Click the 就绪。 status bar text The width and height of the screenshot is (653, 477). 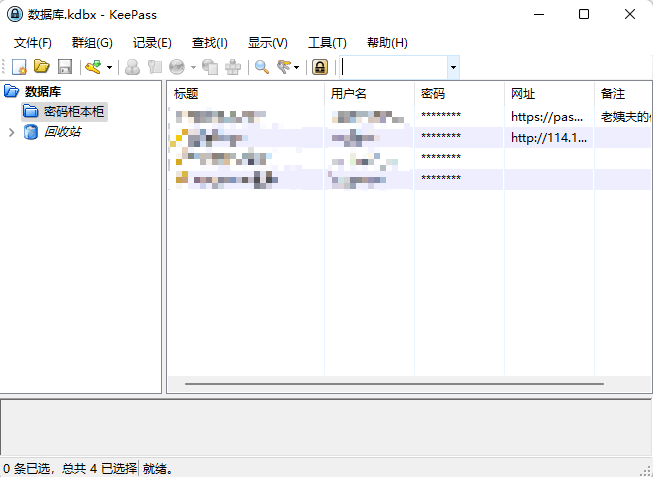pos(158,469)
